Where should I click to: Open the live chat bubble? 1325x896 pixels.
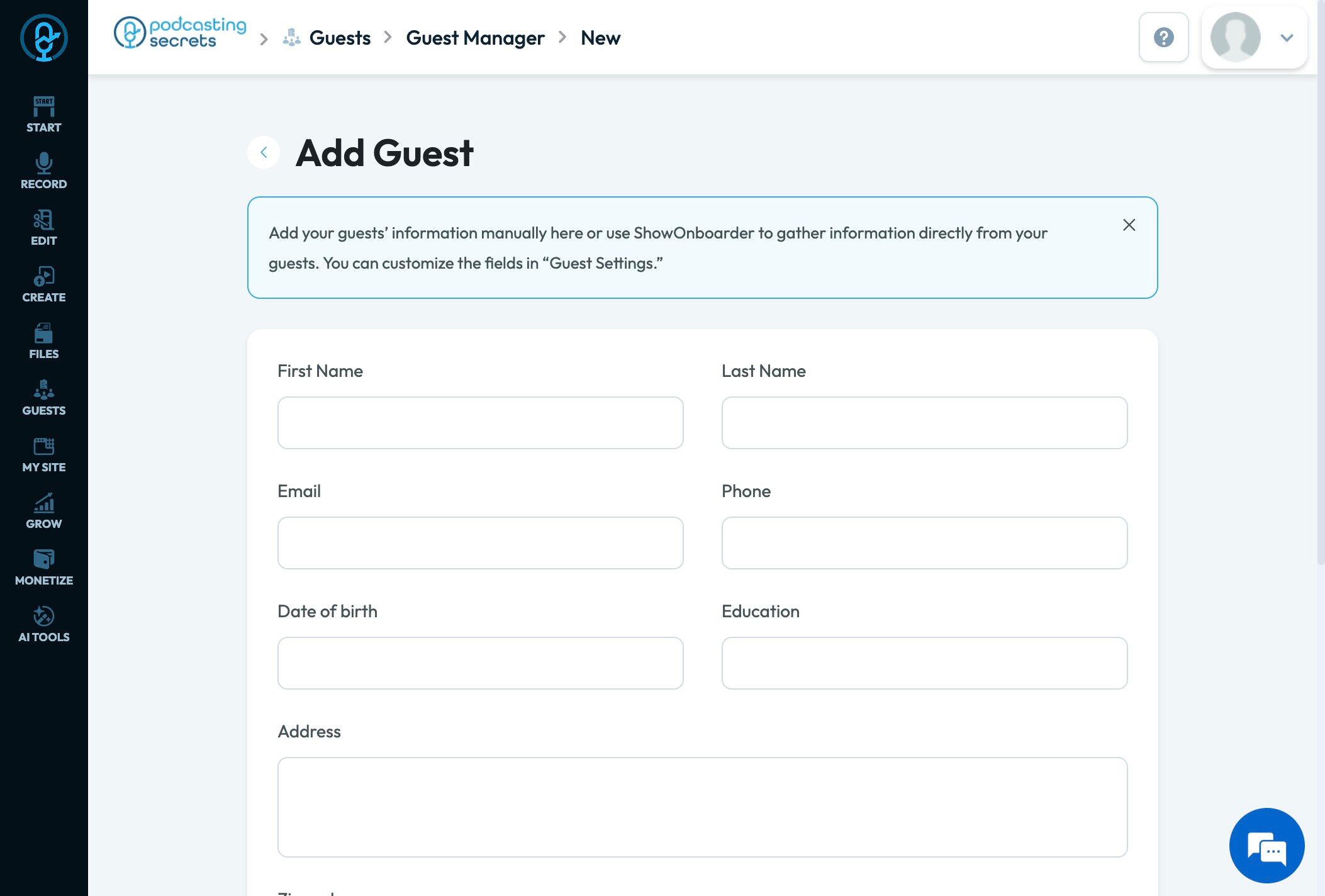(x=1266, y=845)
